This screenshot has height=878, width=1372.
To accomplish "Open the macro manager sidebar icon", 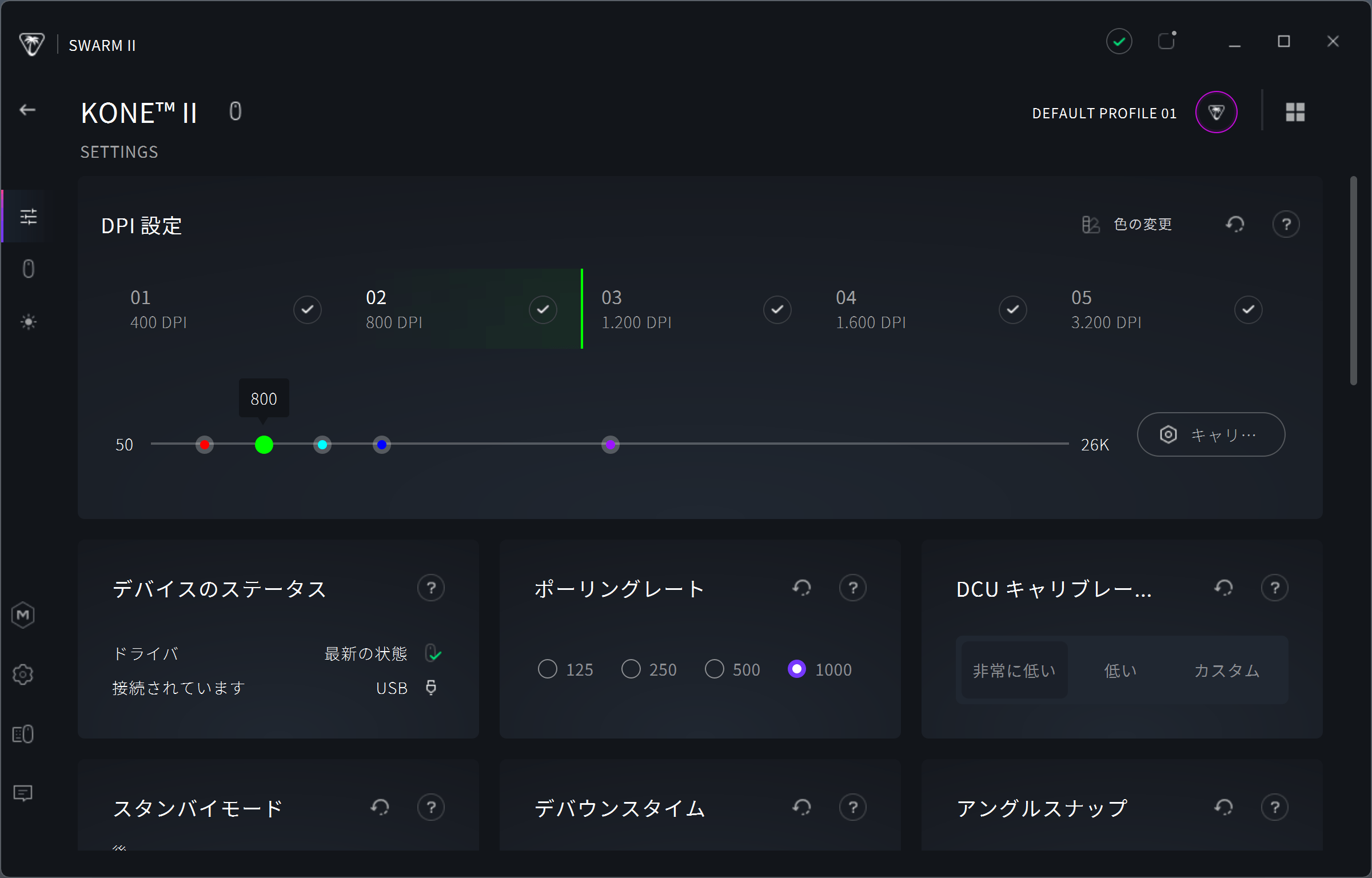I will point(23,616).
